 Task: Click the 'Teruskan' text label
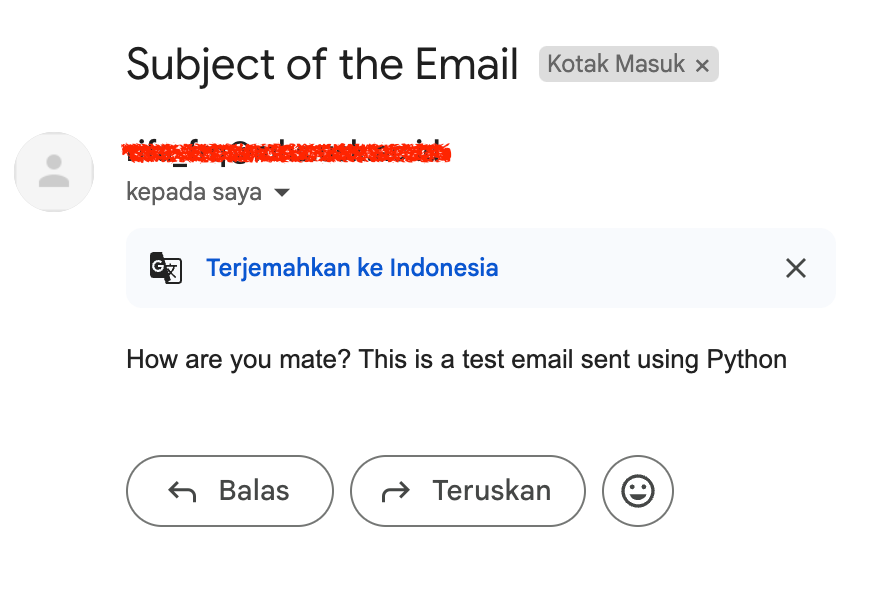pyautogui.click(x=491, y=491)
